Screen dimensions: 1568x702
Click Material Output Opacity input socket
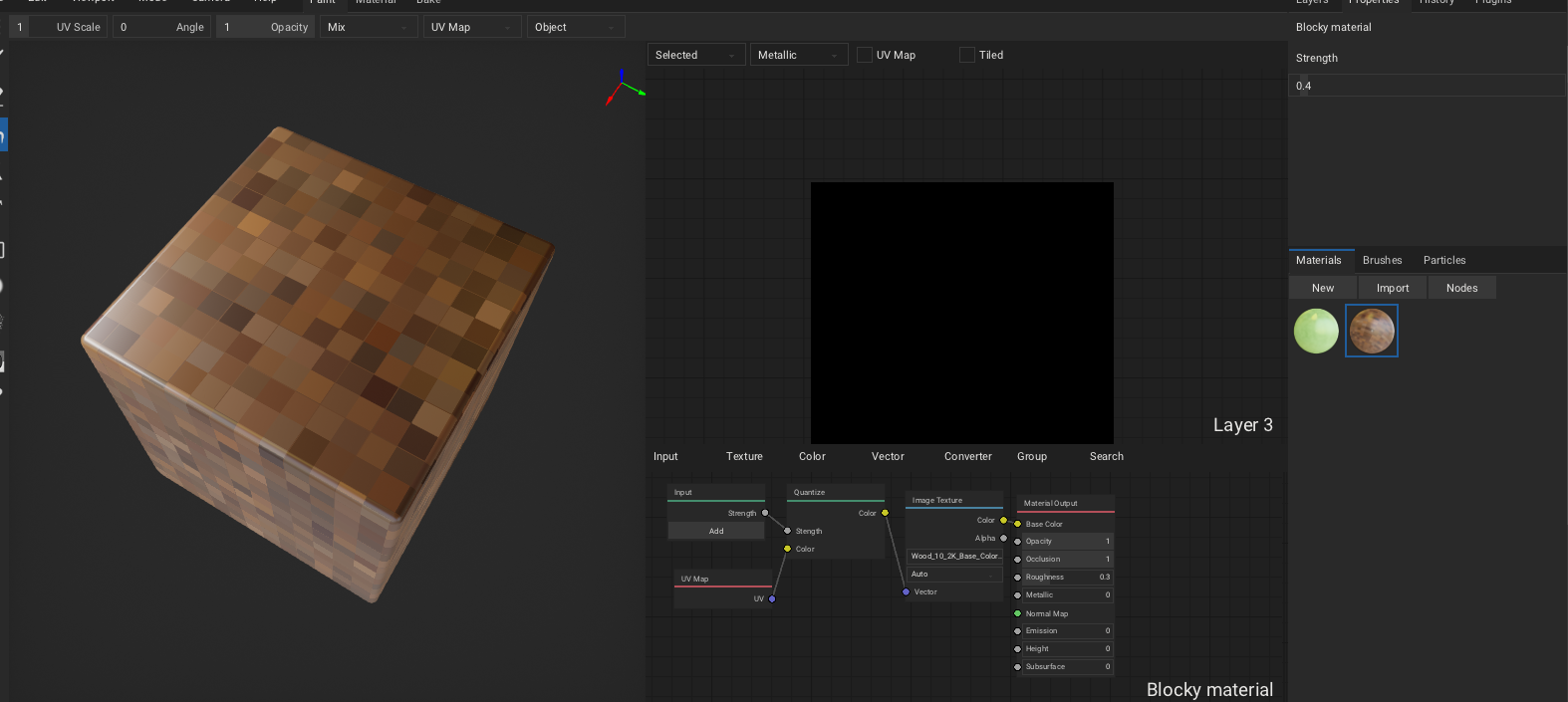pos(1017,542)
